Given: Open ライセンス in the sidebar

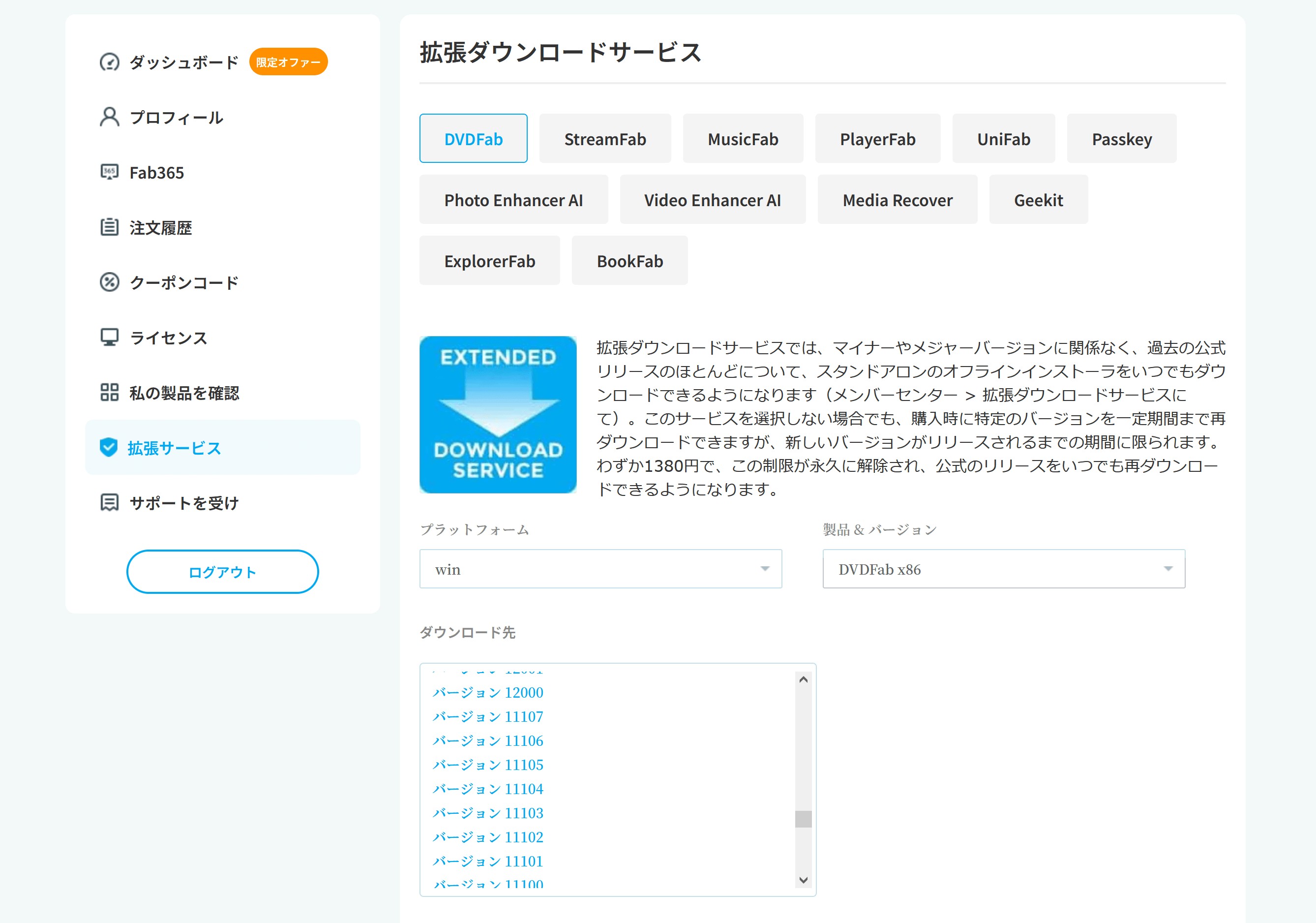Looking at the screenshot, I should point(169,338).
